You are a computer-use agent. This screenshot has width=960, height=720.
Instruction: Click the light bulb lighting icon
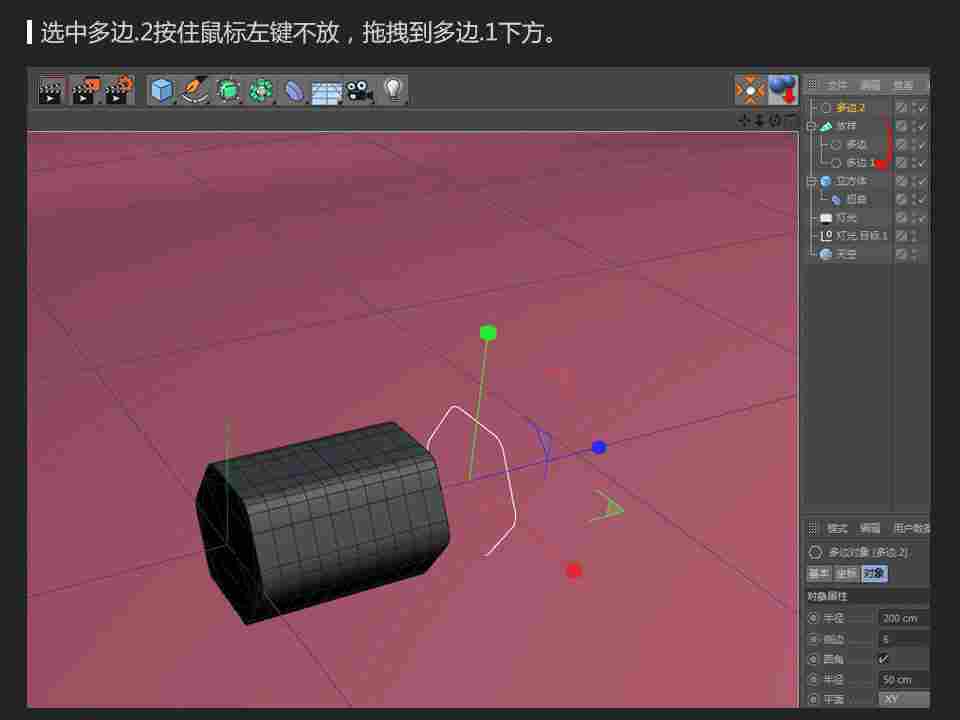coord(392,90)
